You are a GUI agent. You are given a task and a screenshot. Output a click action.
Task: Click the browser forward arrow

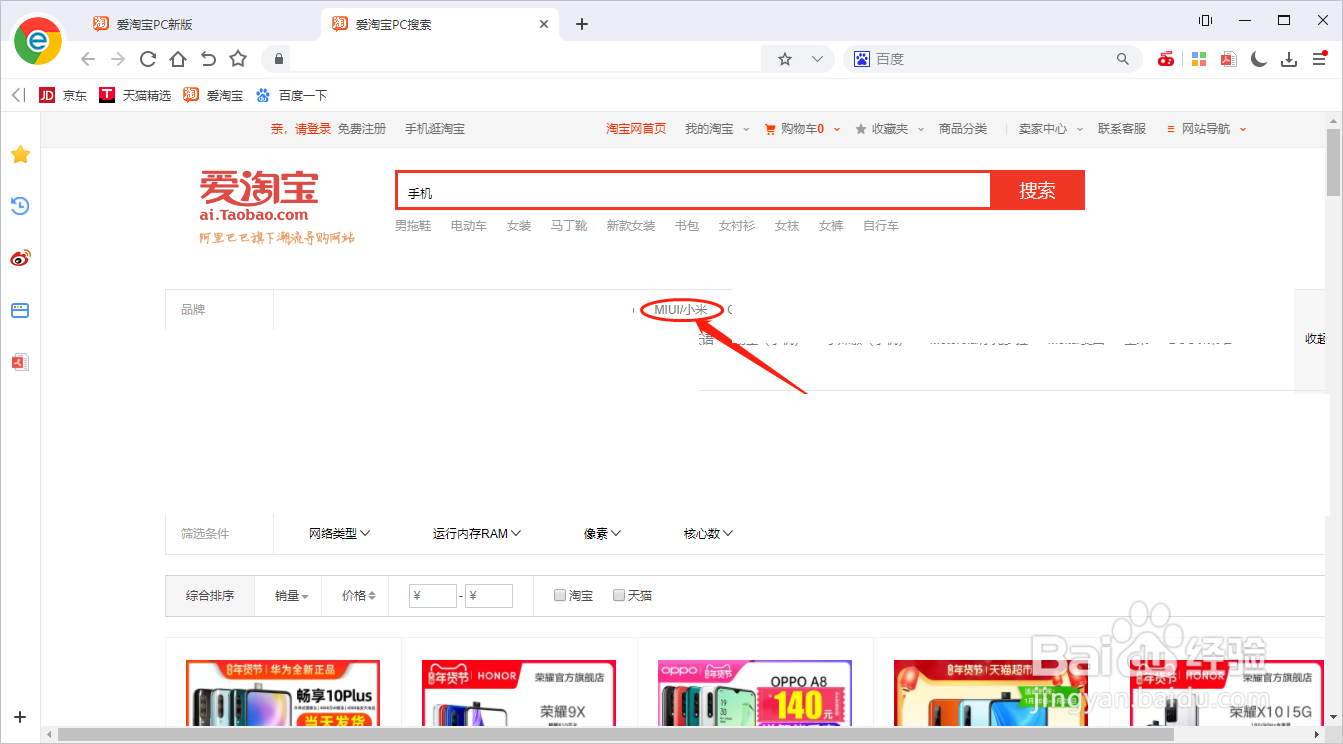118,59
